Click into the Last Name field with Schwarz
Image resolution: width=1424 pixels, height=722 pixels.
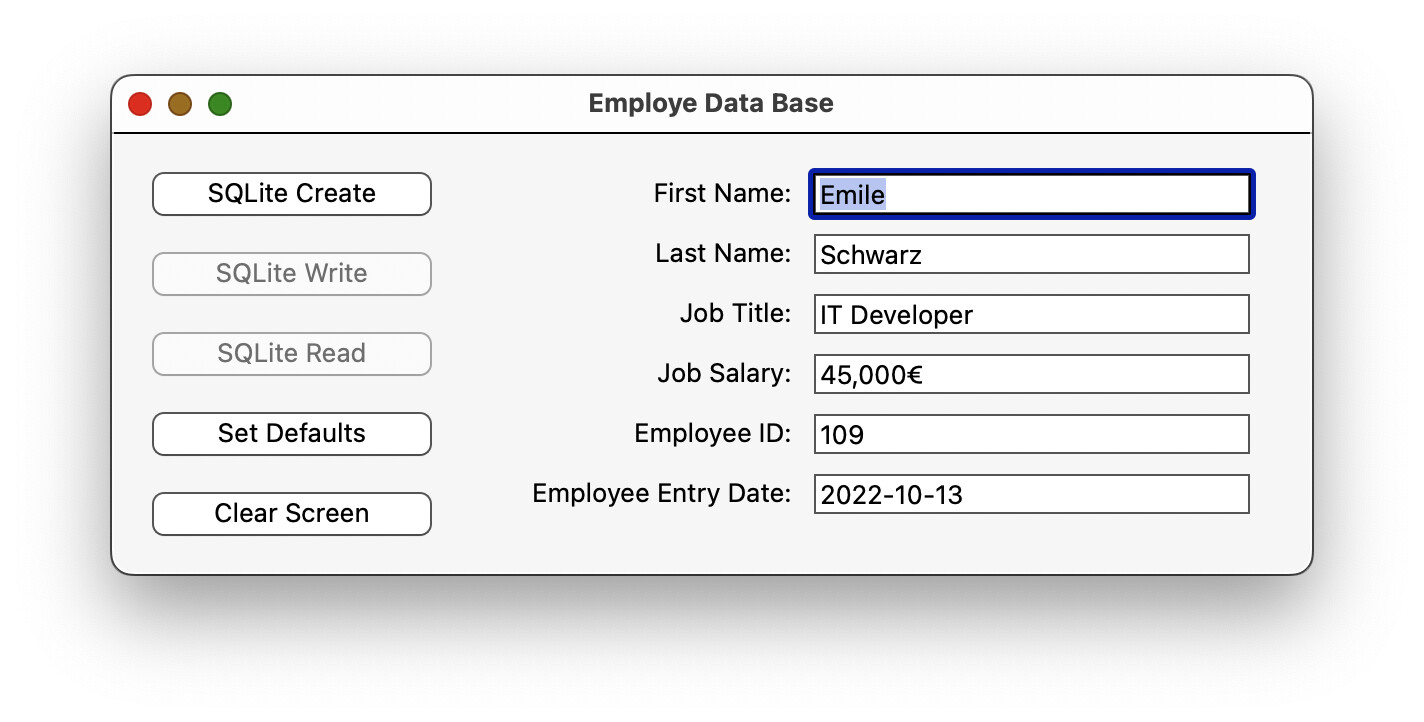[x=1032, y=254]
